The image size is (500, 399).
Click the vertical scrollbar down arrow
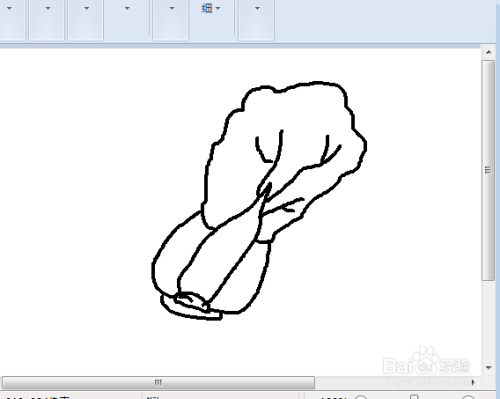(x=488, y=368)
